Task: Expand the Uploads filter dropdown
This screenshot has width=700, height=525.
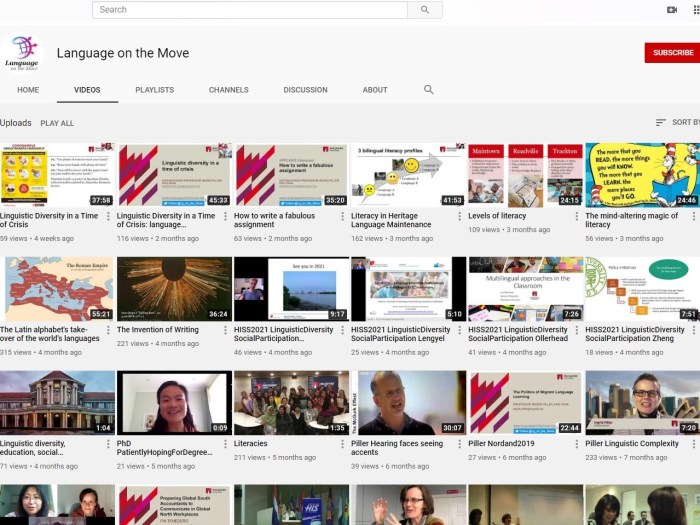Action: tap(16, 123)
